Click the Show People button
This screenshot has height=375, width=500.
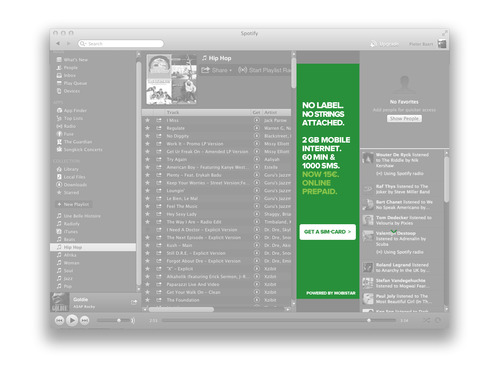pyautogui.click(x=404, y=119)
